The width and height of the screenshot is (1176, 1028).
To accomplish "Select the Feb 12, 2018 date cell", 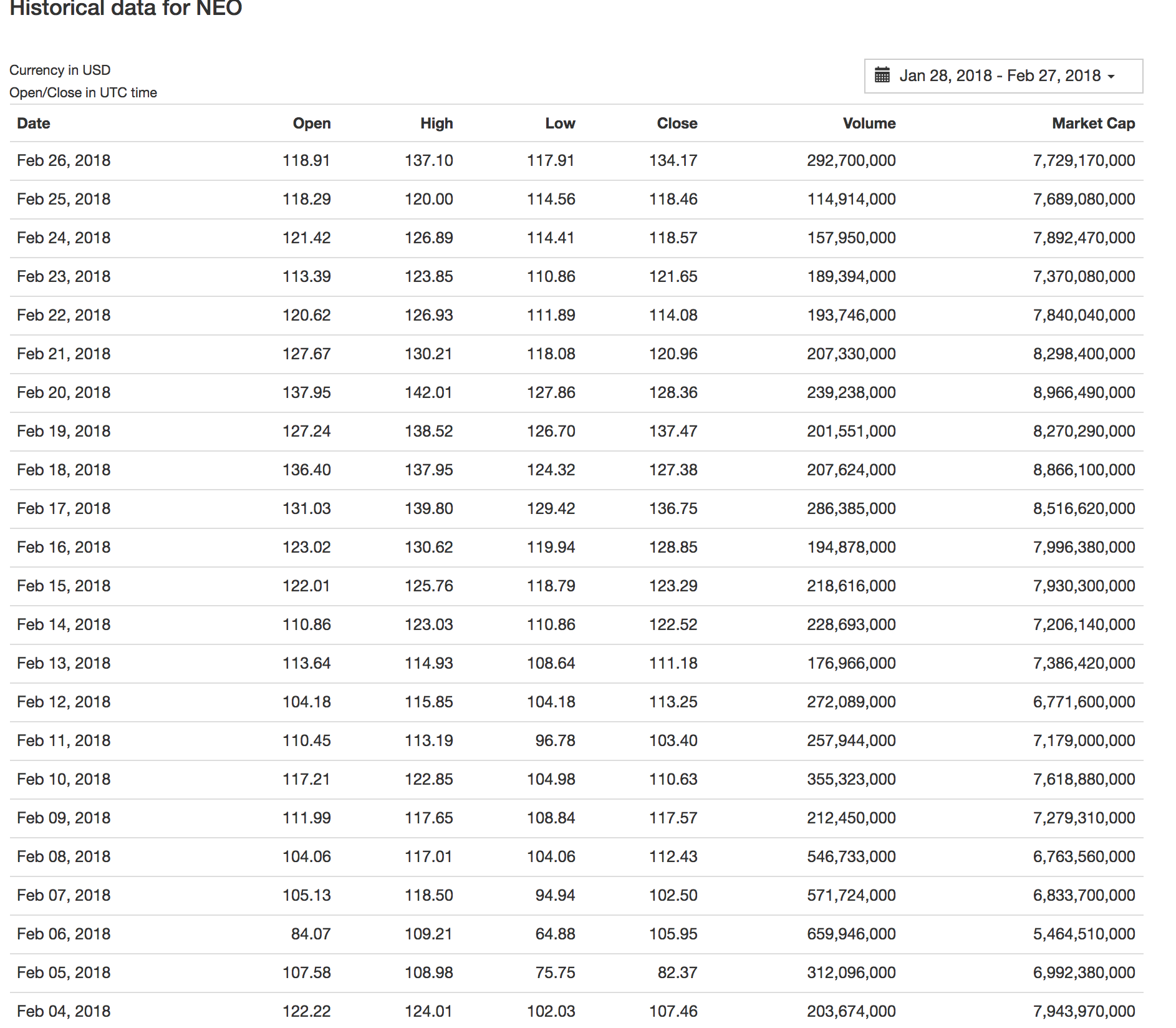I will coord(64,702).
